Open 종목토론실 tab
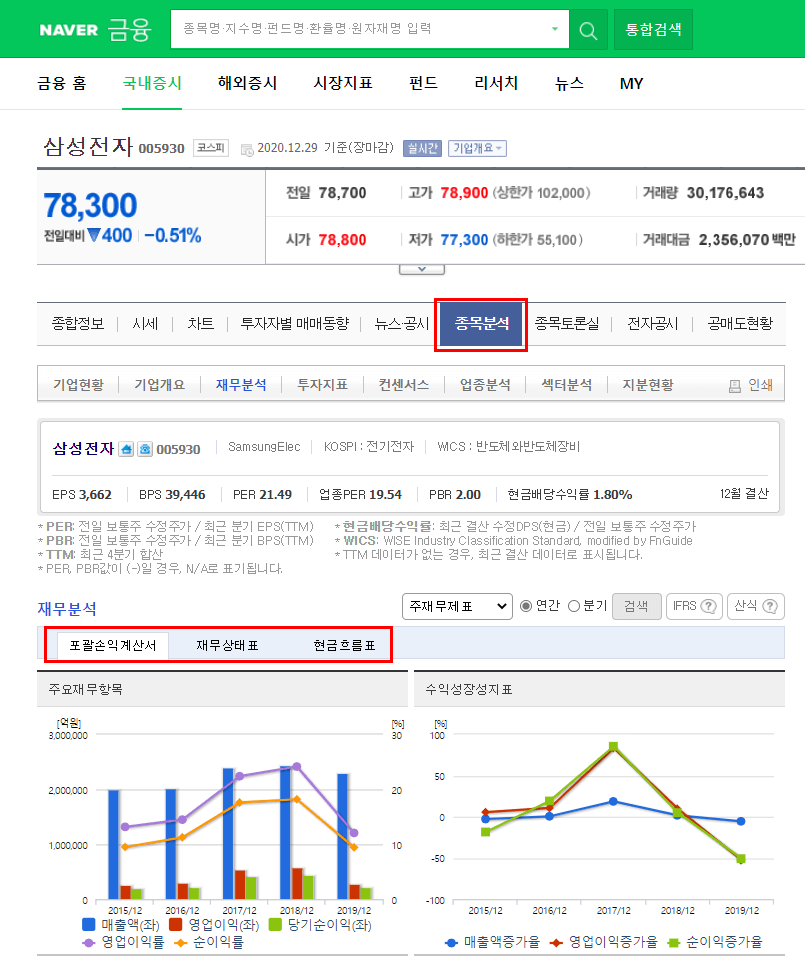This screenshot has height=963, width=805. click(567, 324)
